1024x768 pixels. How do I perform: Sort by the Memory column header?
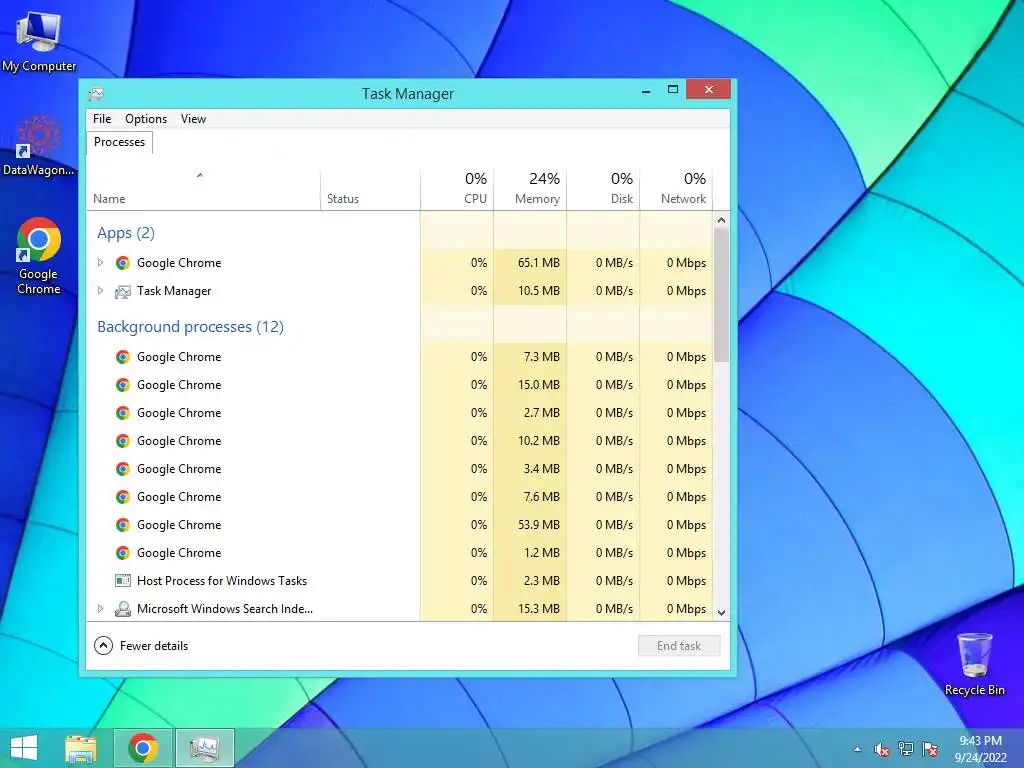pos(530,189)
